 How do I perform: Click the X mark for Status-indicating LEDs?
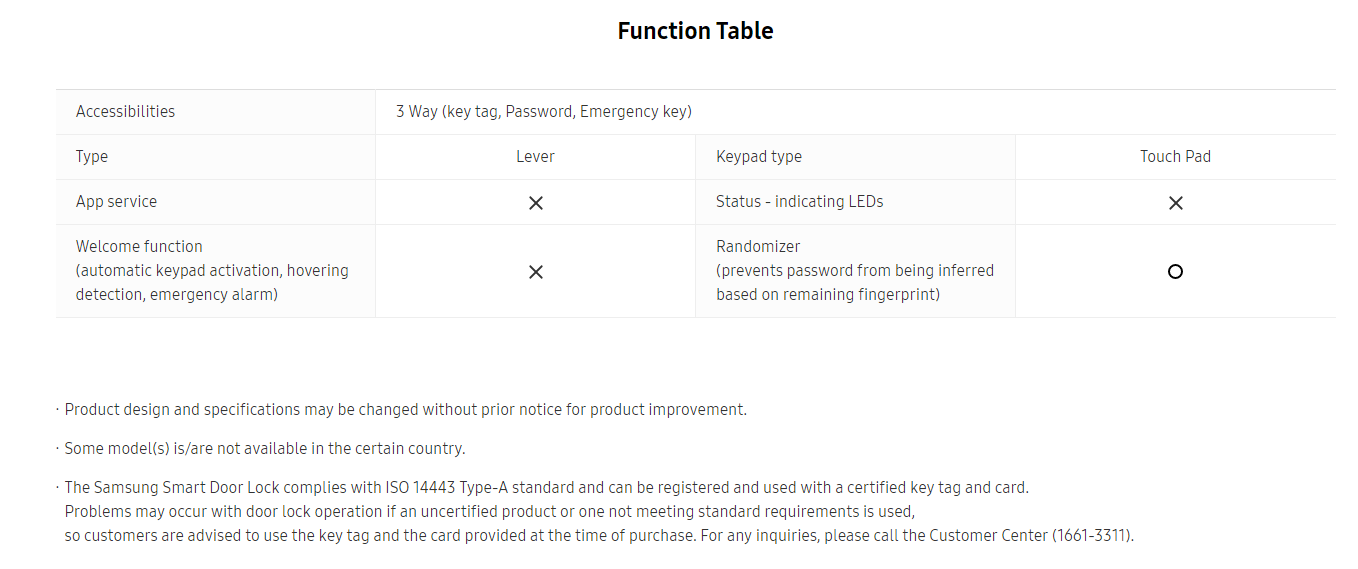(1175, 203)
